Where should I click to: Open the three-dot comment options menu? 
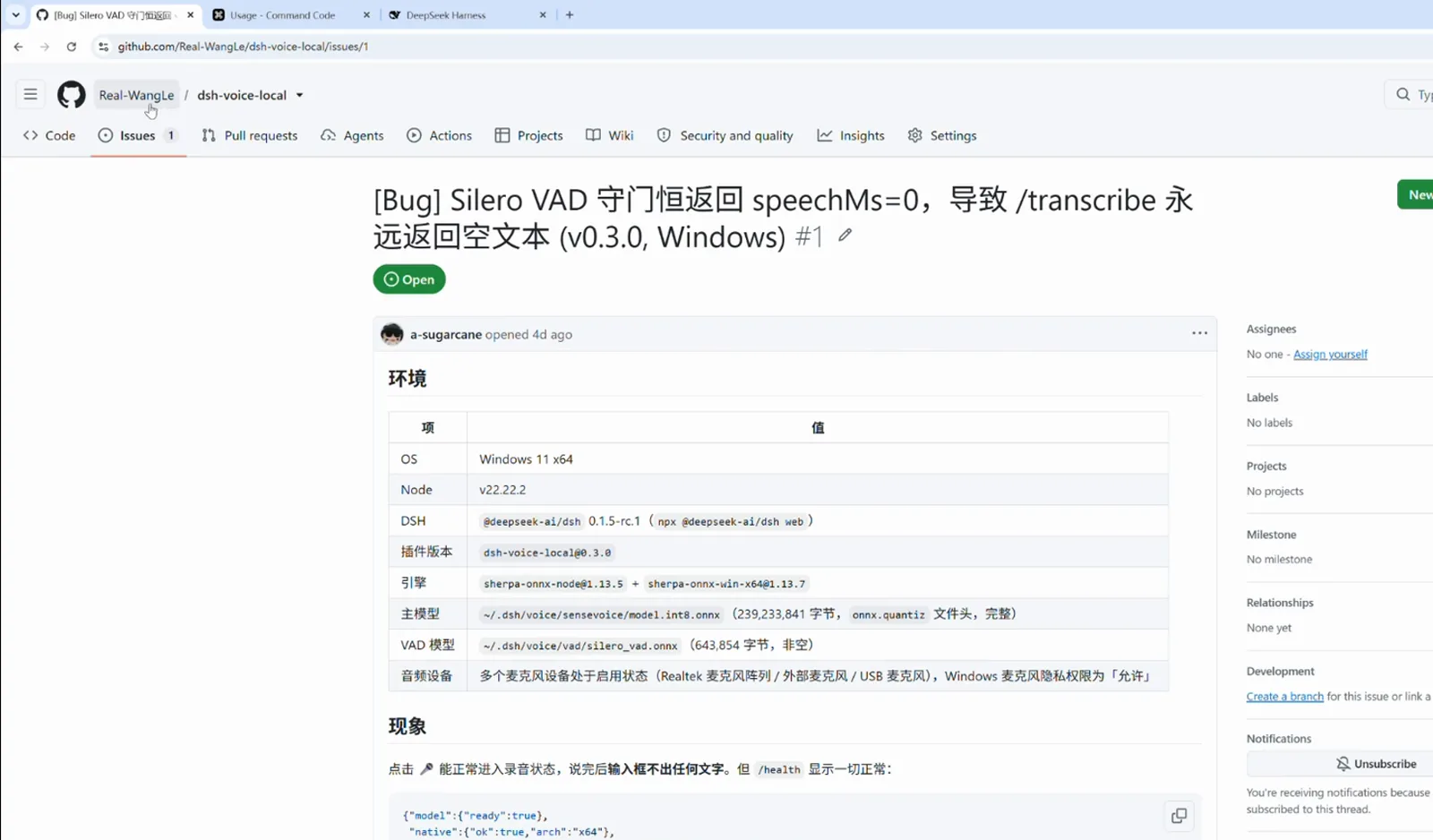pos(1199,333)
